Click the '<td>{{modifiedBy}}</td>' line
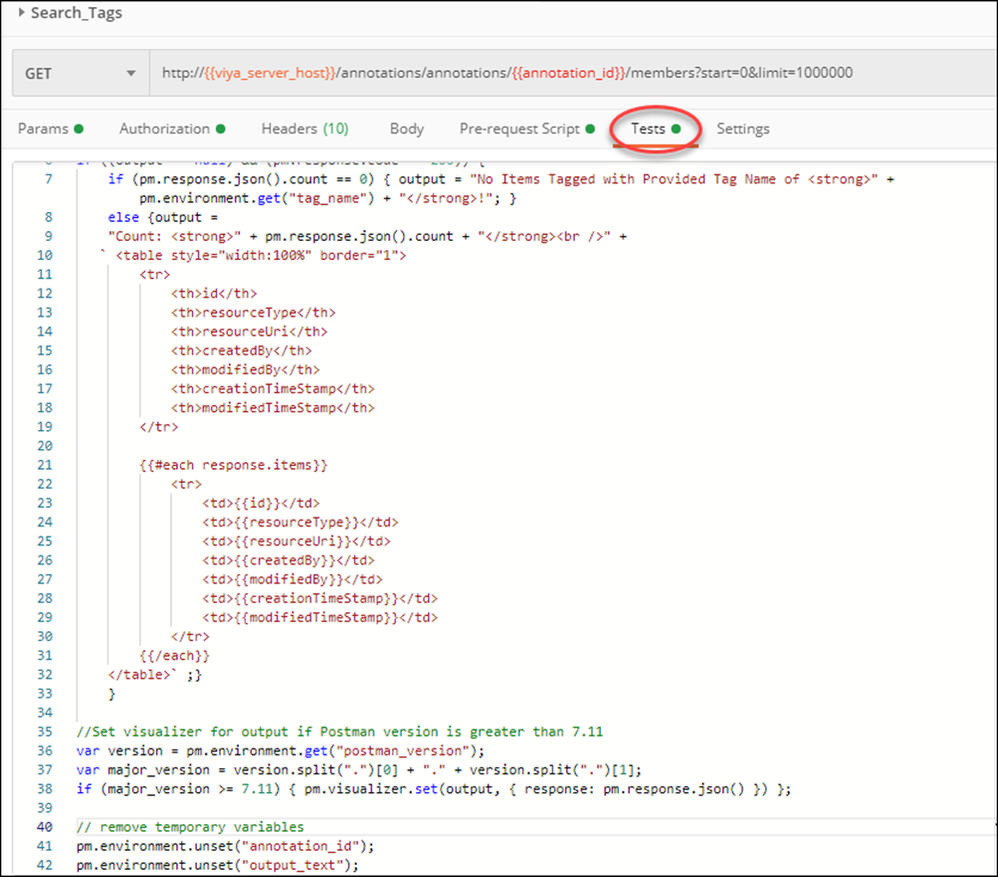The image size is (998, 877). click(x=292, y=580)
